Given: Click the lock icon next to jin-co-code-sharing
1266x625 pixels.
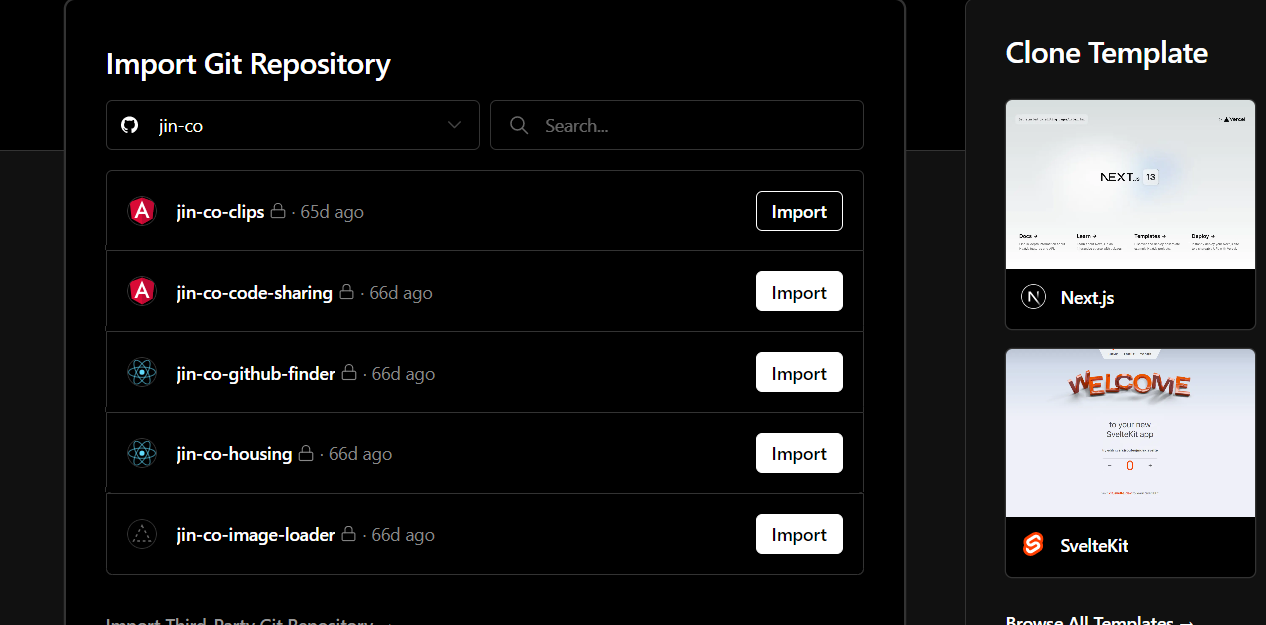Looking at the screenshot, I should (347, 292).
